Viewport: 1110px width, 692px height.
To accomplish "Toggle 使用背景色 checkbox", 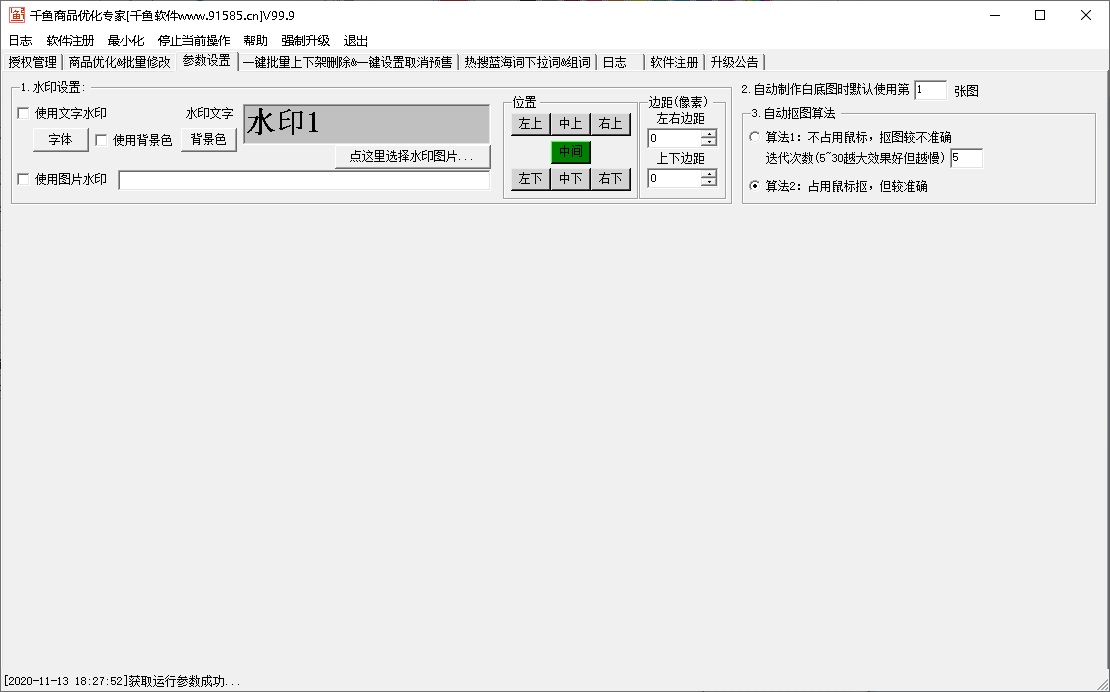I will [x=101, y=140].
